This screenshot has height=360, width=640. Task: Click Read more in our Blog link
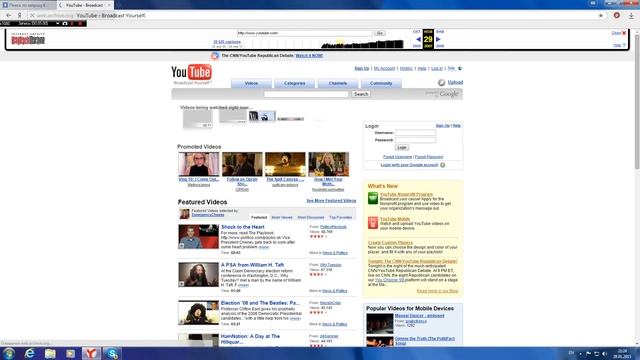tap(437, 291)
